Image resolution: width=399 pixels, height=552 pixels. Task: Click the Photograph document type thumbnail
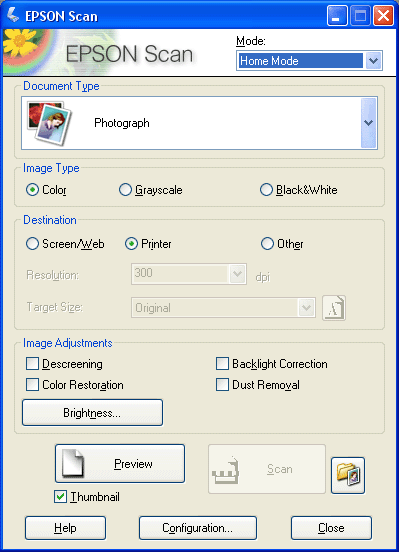(x=50, y=123)
